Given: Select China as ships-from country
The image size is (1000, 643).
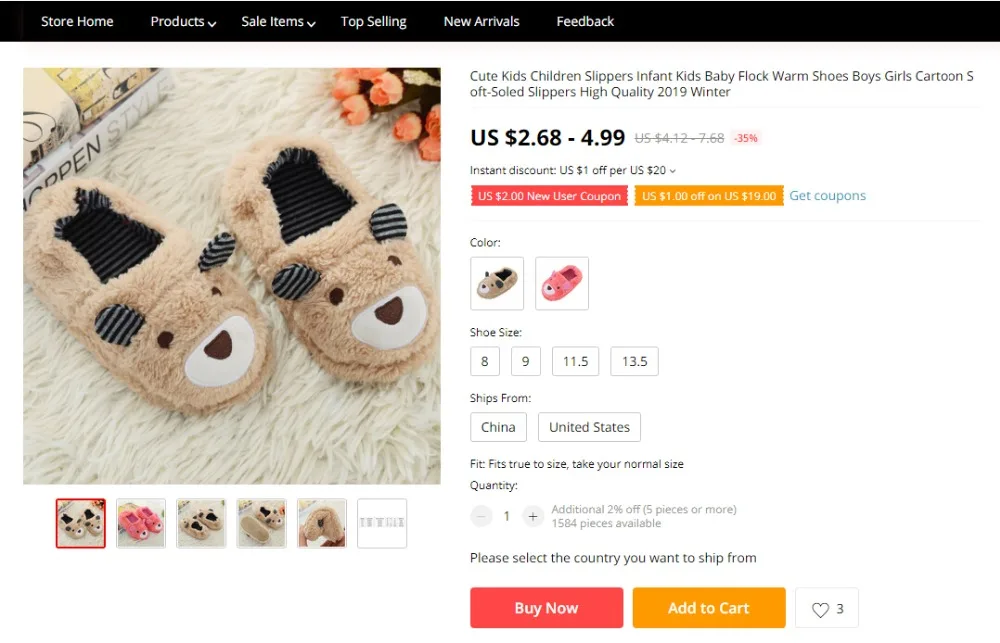Looking at the screenshot, I should point(498,427).
